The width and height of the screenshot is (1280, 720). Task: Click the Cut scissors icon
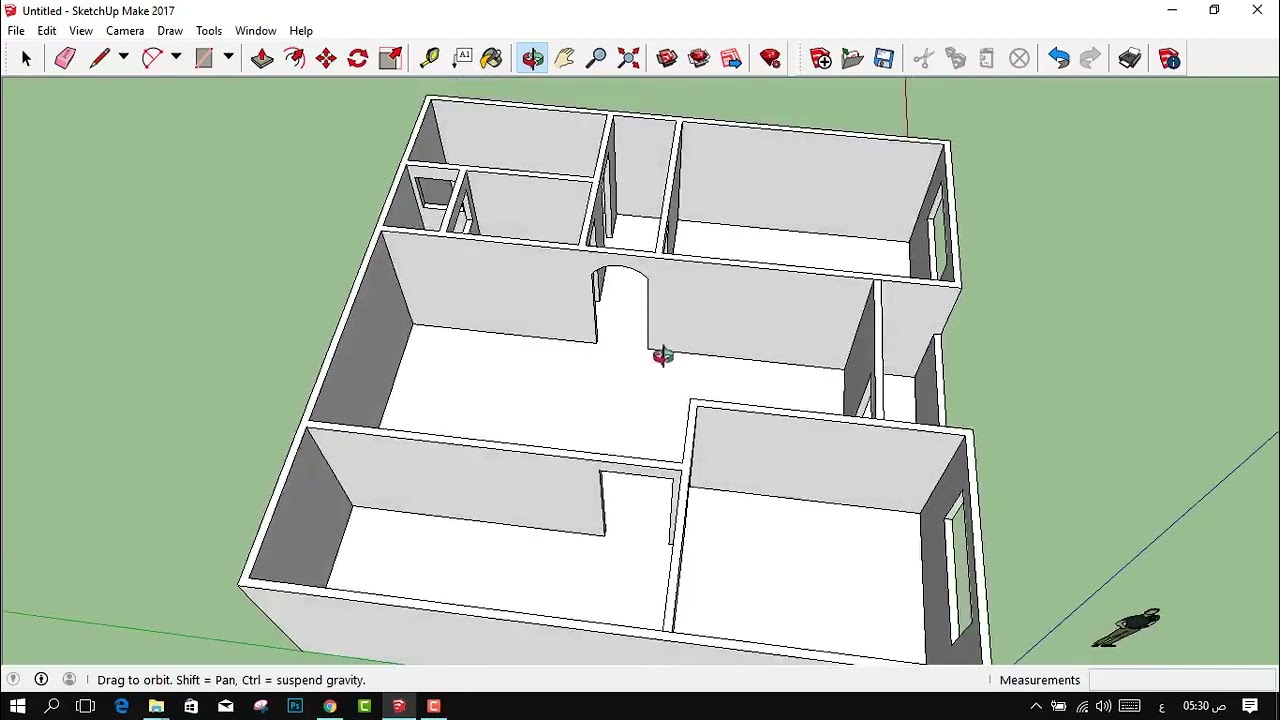(x=923, y=59)
